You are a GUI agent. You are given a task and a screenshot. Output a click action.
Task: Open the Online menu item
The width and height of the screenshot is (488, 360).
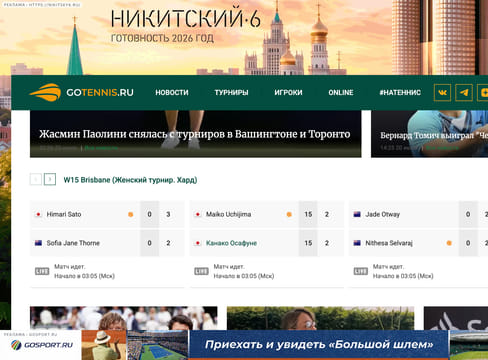pos(341,92)
